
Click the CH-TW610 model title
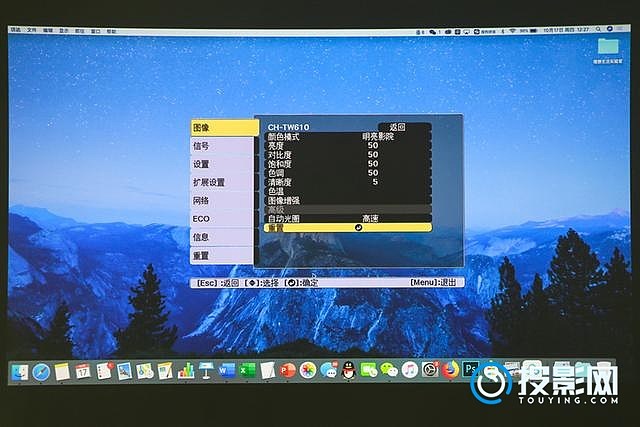pos(288,127)
